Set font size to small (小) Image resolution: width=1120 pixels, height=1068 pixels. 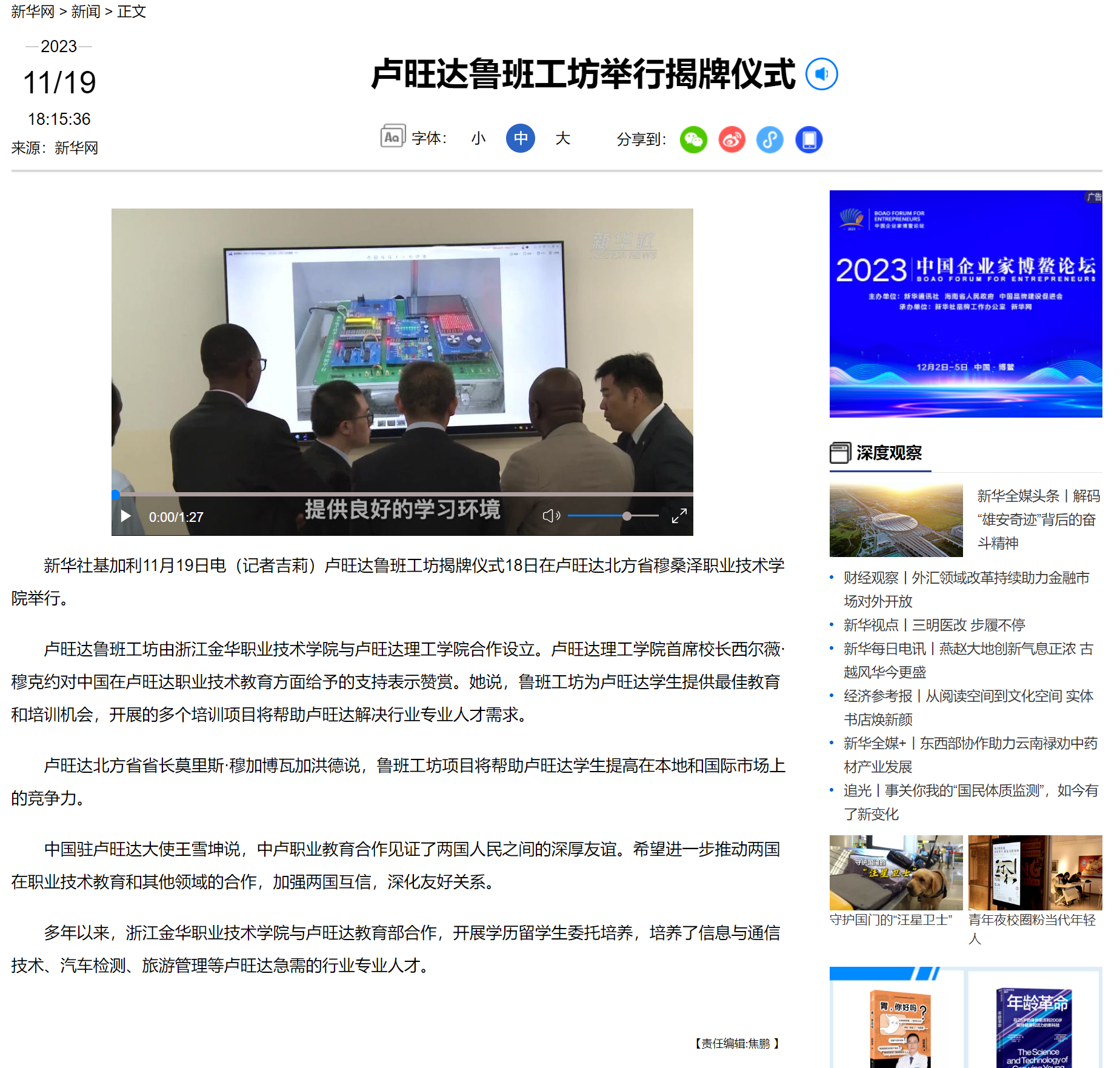point(479,139)
